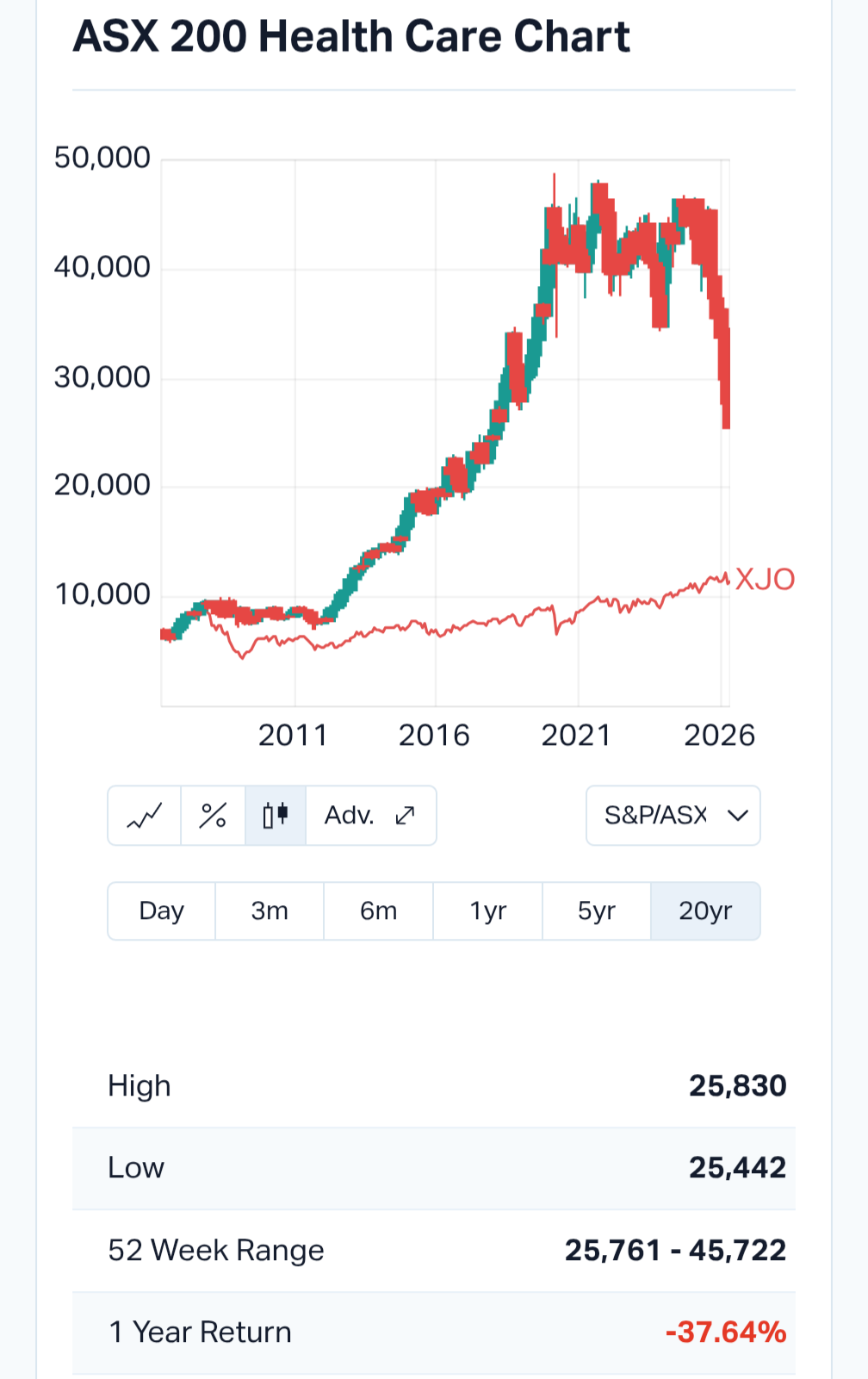Click the 2021 x-axis label
Image resolution: width=868 pixels, height=1379 pixels.
(576, 736)
